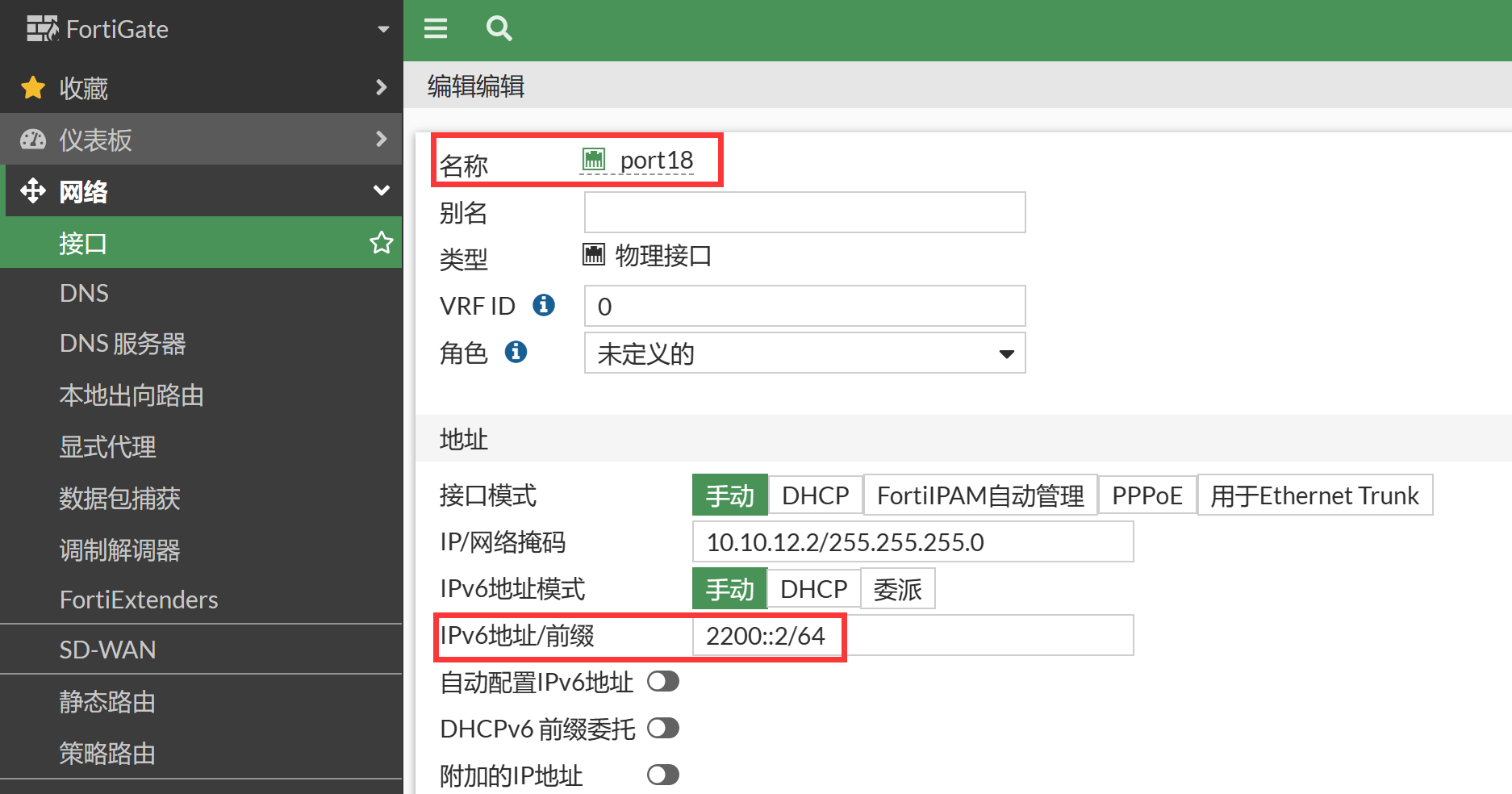Image resolution: width=1512 pixels, height=794 pixels.
Task: Collapse the 网络 menu section
Action: tap(381, 191)
